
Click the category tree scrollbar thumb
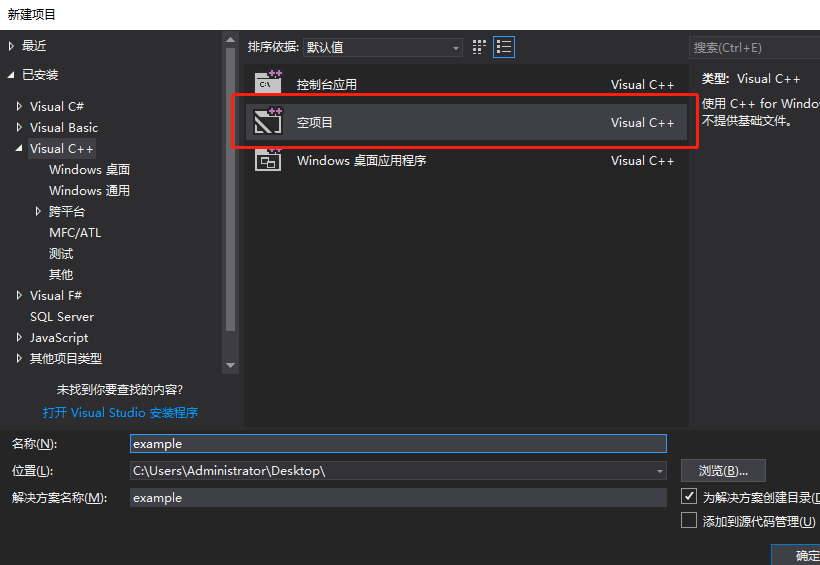[x=230, y=189]
